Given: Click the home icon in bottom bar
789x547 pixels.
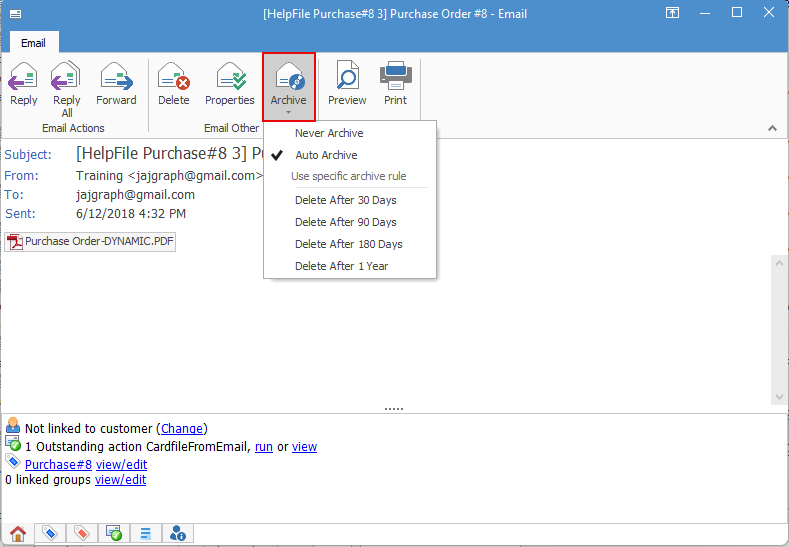Looking at the screenshot, I should tap(18, 533).
